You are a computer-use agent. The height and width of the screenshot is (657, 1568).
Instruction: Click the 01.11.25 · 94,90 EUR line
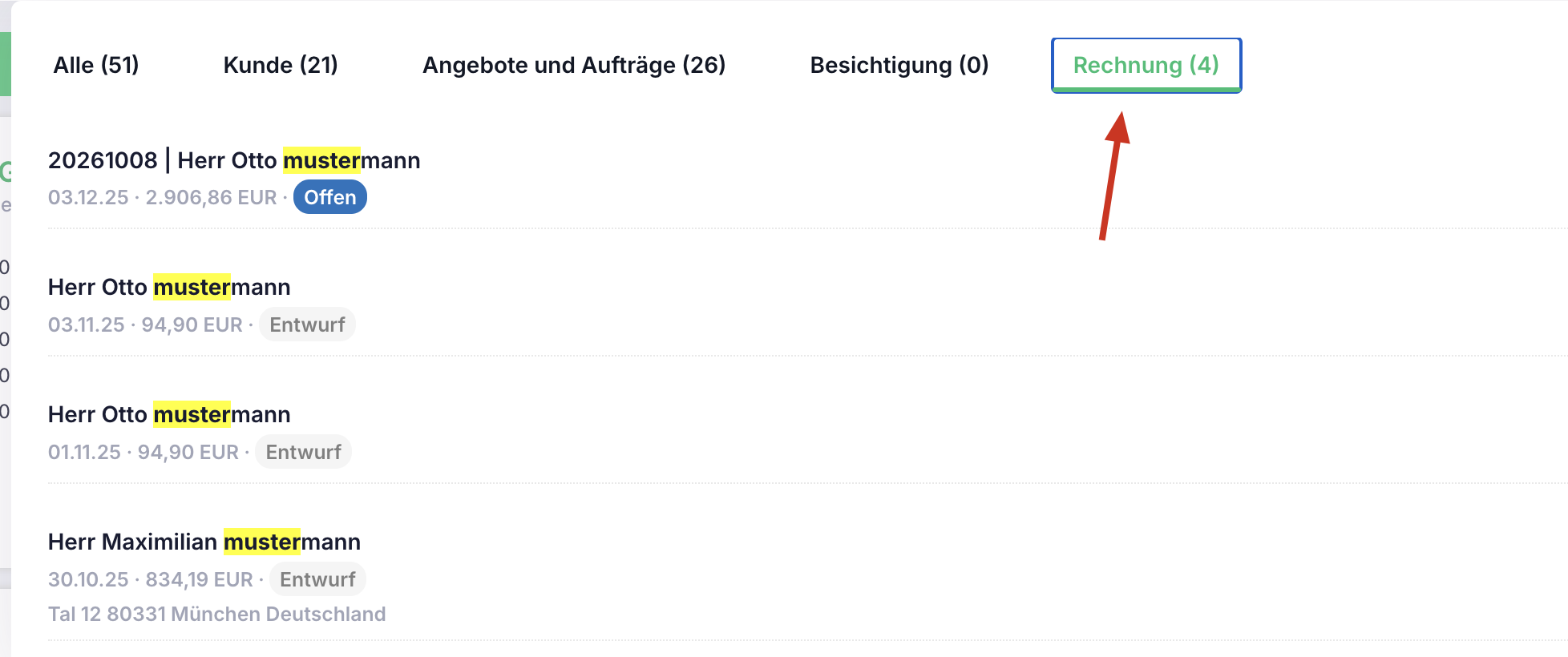tap(143, 452)
